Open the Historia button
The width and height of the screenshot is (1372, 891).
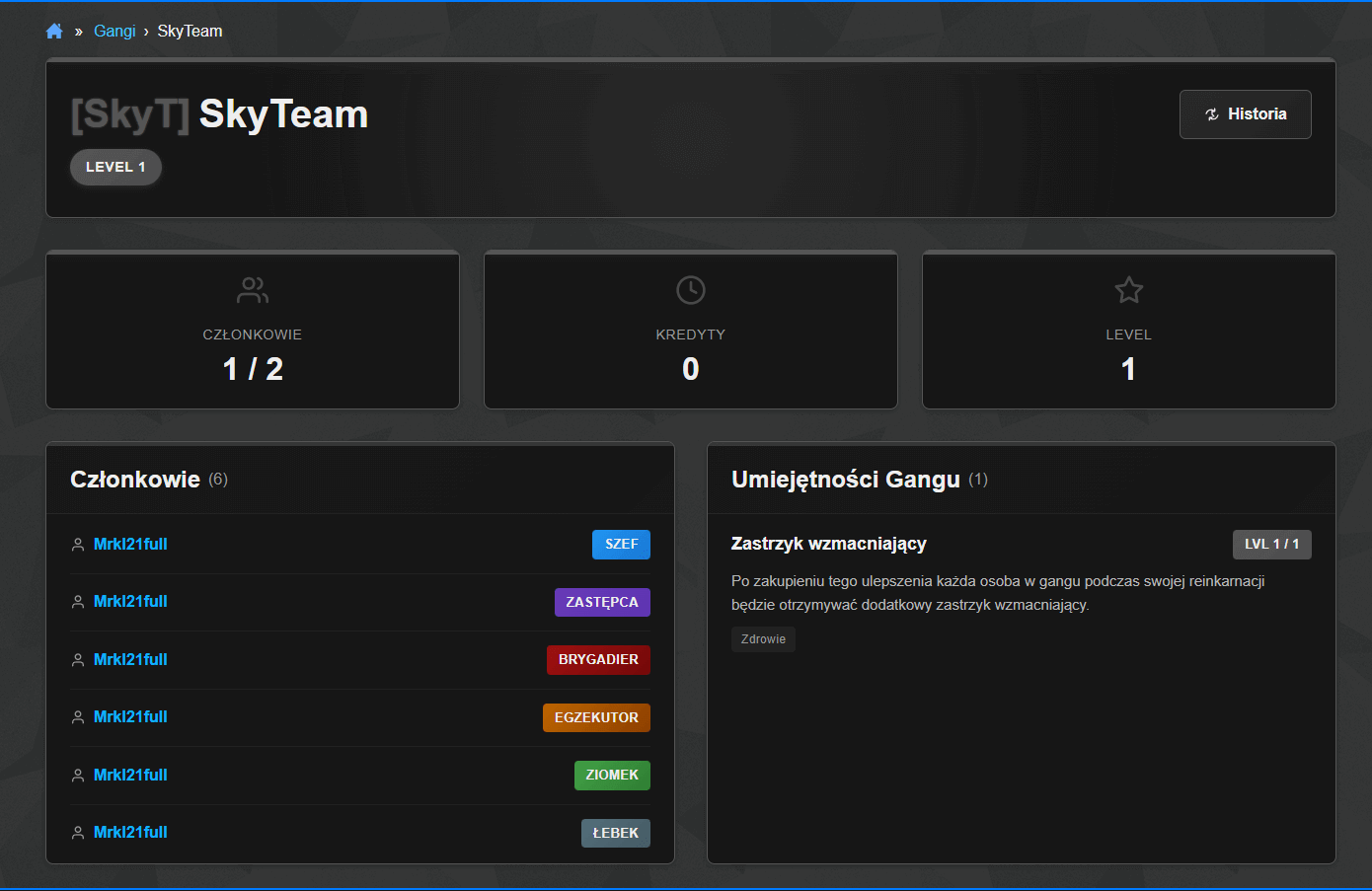pos(1245,114)
